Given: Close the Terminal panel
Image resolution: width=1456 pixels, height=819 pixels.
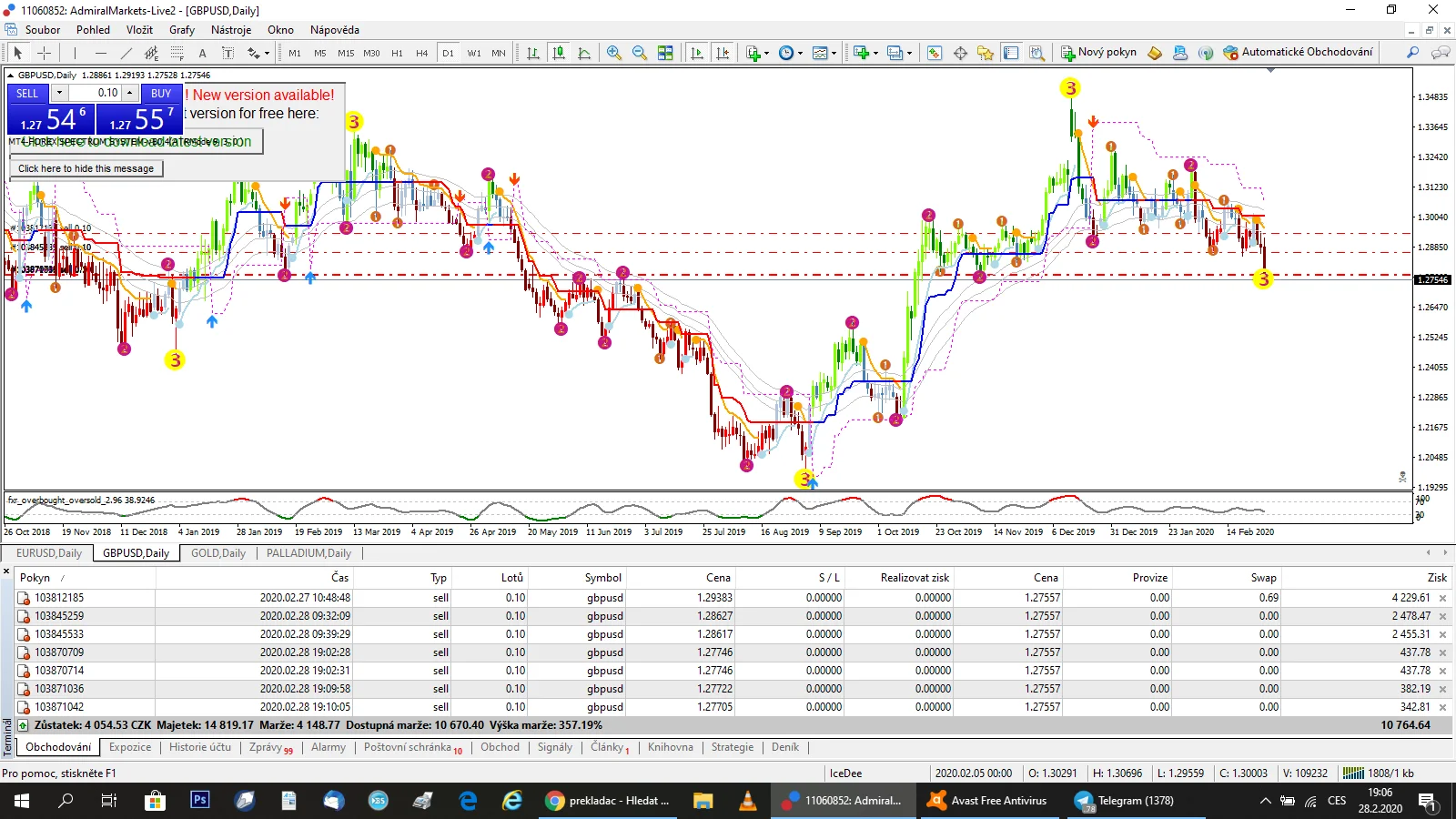Looking at the screenshot, I should [6, 571].
